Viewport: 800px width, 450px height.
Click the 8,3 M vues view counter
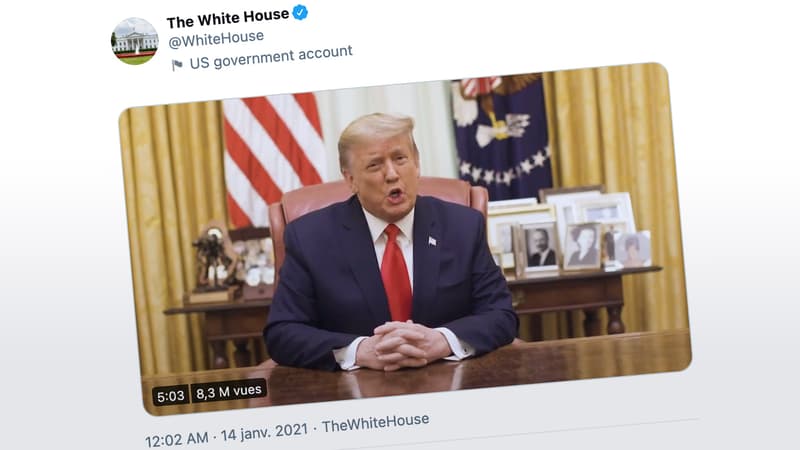click(229, 391)
